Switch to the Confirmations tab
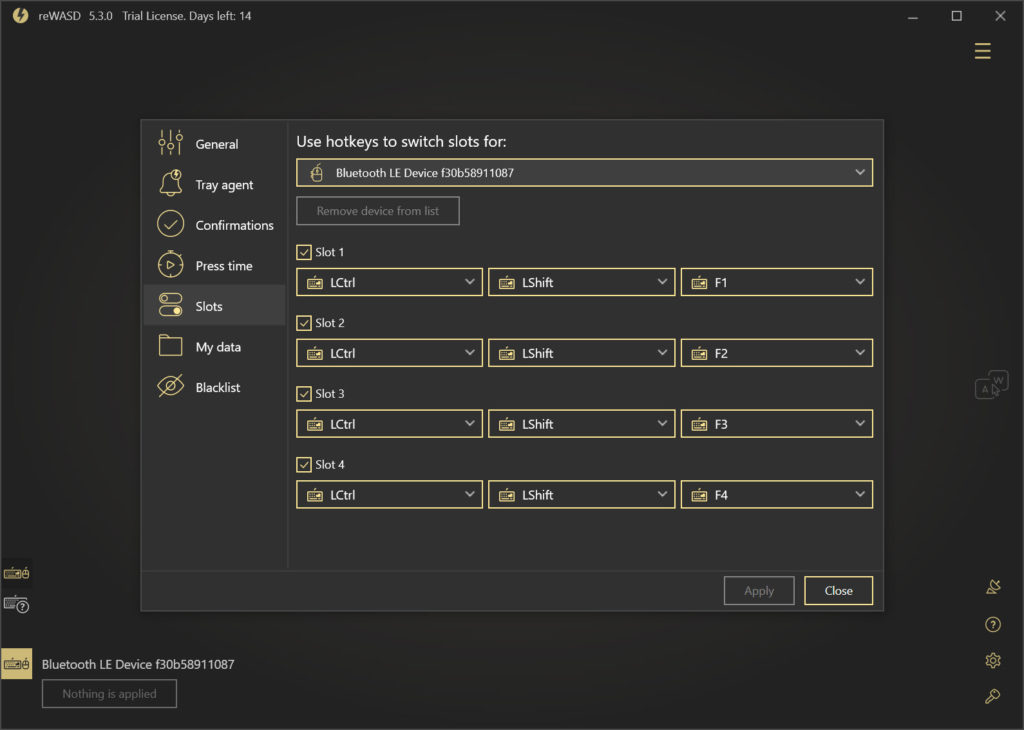 tap(215, 225)
